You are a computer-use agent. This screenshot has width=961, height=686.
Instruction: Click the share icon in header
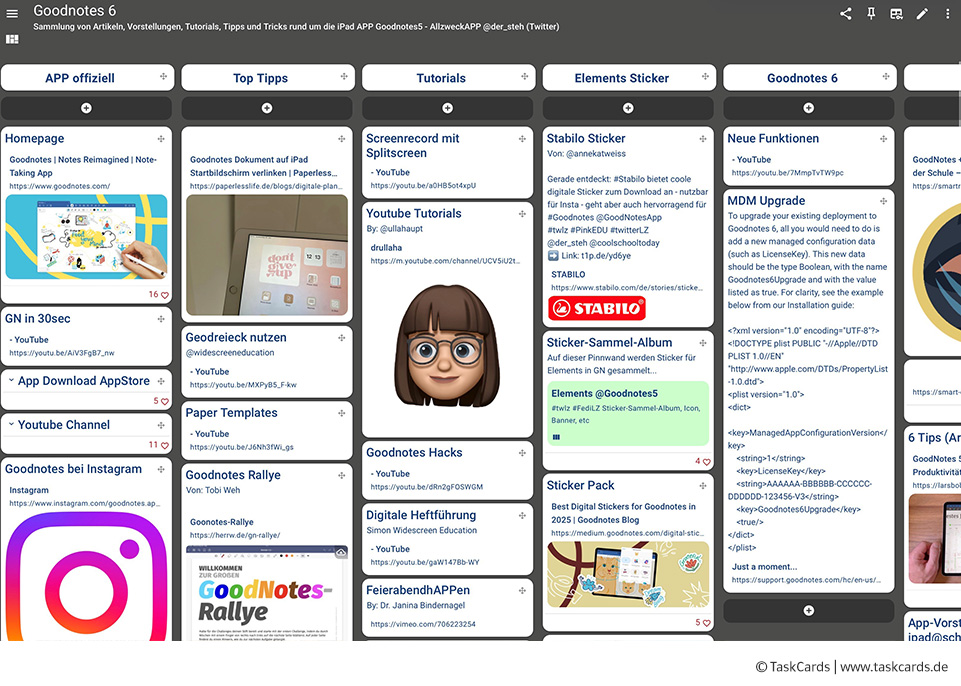[846, 13]
